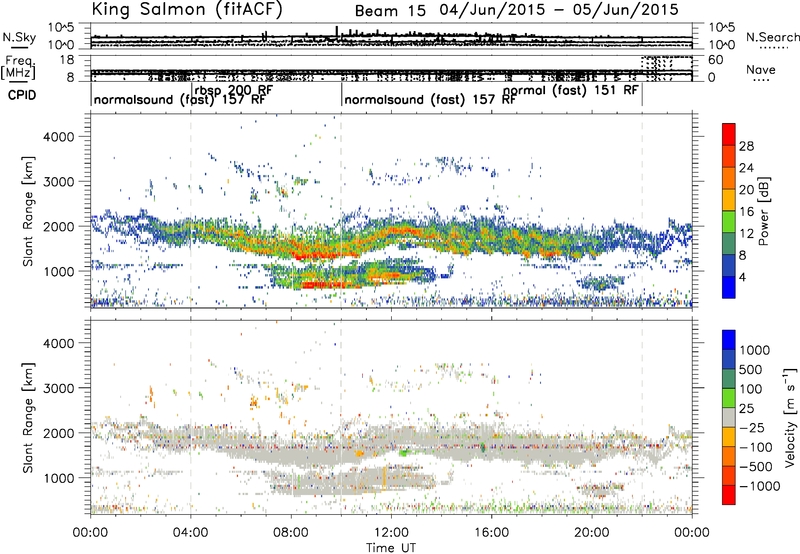Click the '16' tick on Power colorbar
The image size is (800, 554).
point(746,212)
